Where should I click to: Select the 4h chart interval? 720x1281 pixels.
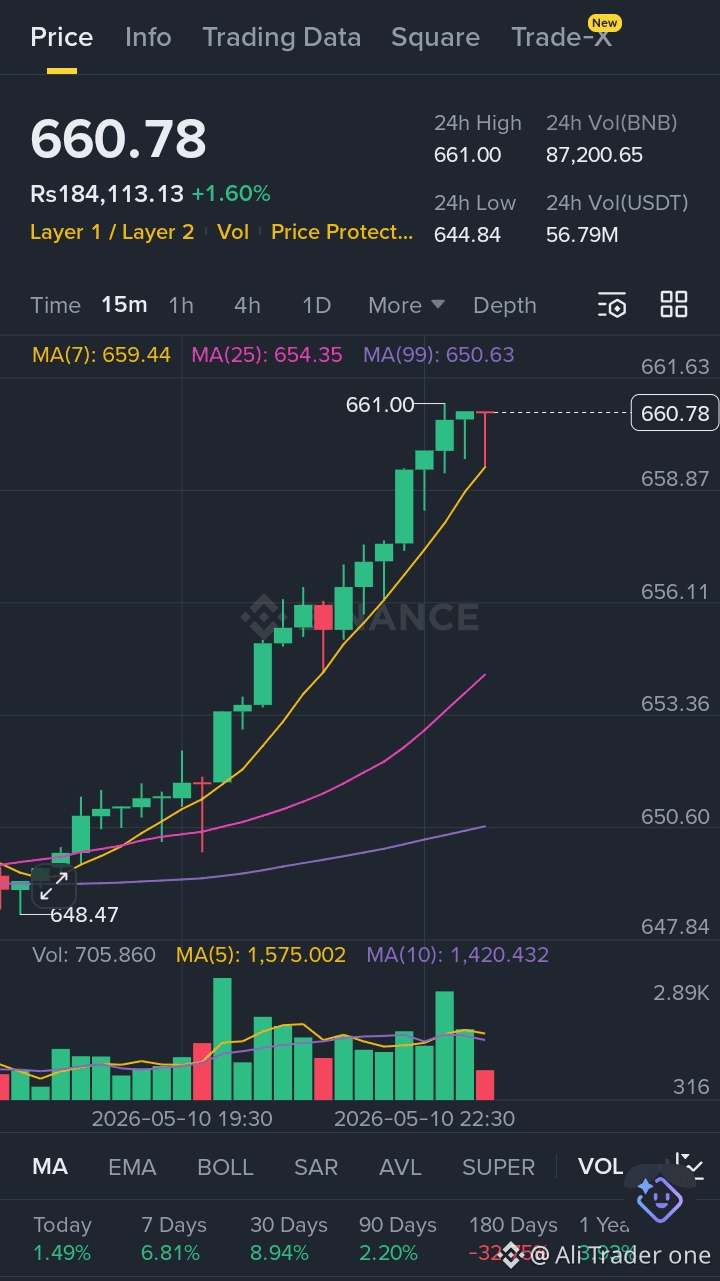point(247,305)
